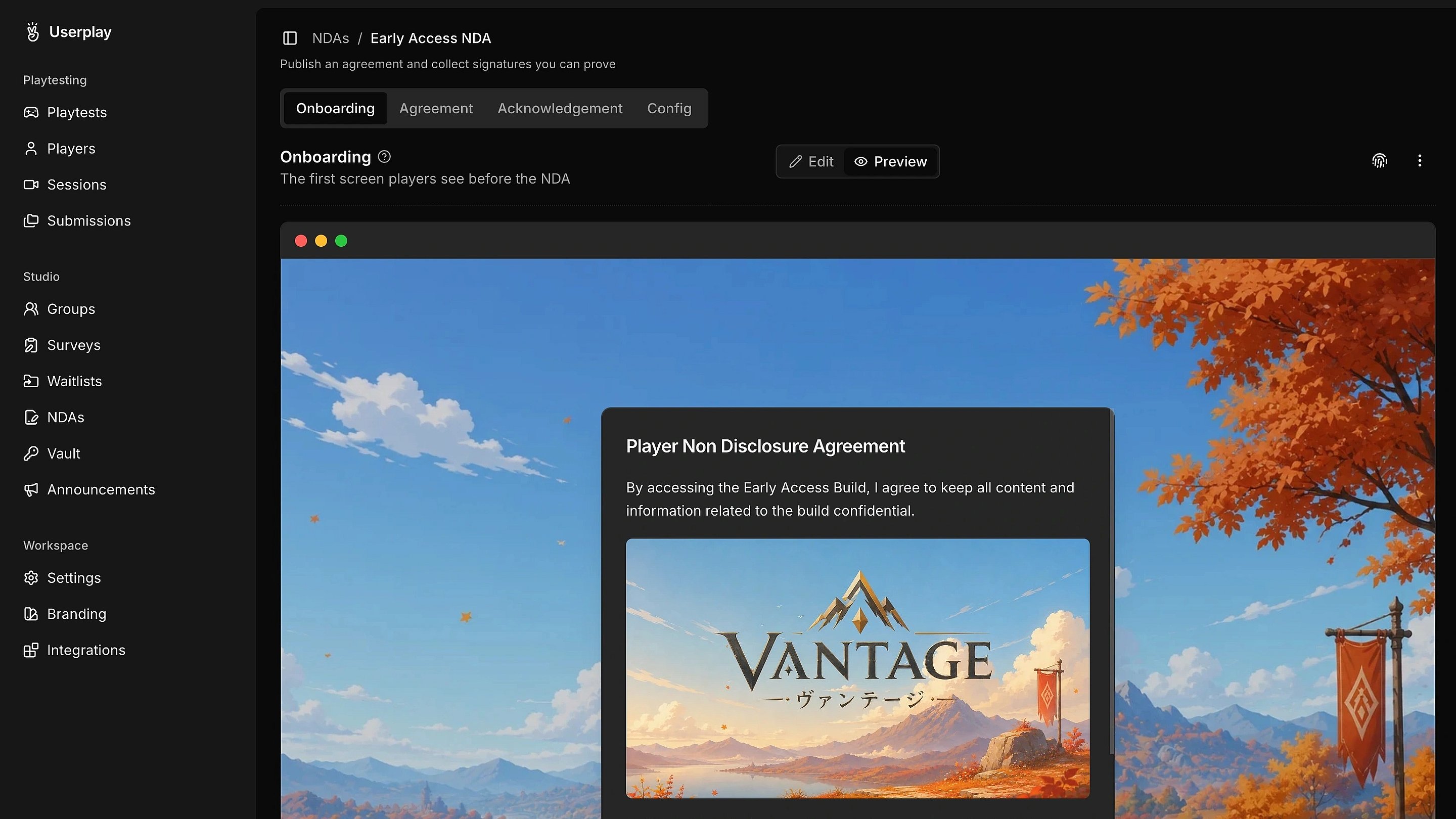Screen dimensions: 1456x819
Task: Open the Config tab
Action: point(669,108)
